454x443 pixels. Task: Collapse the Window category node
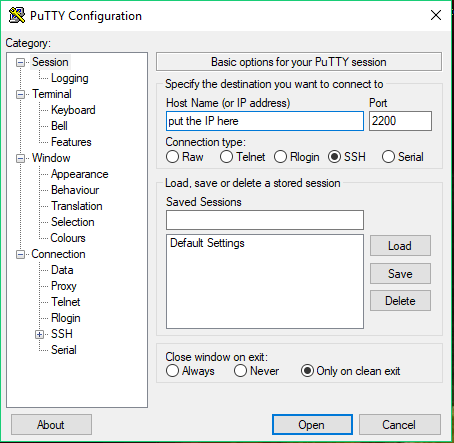pyautogui.click(x=20, y=158)
